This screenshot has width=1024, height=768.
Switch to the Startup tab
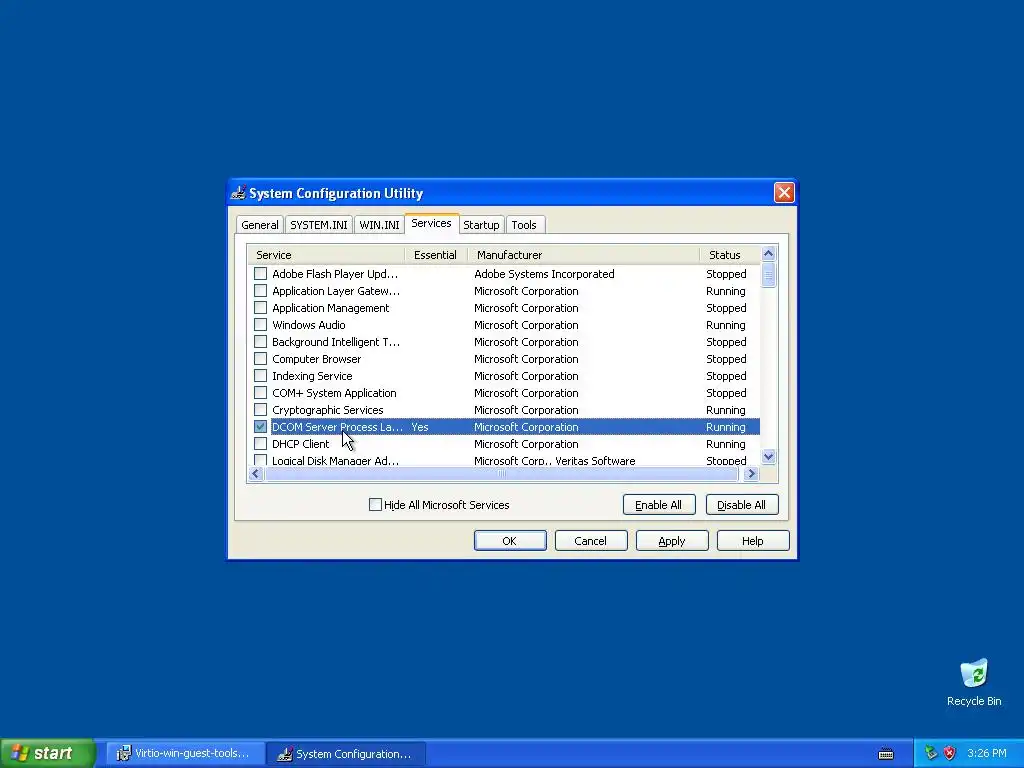pyautogui.click(x=481, y=225)
